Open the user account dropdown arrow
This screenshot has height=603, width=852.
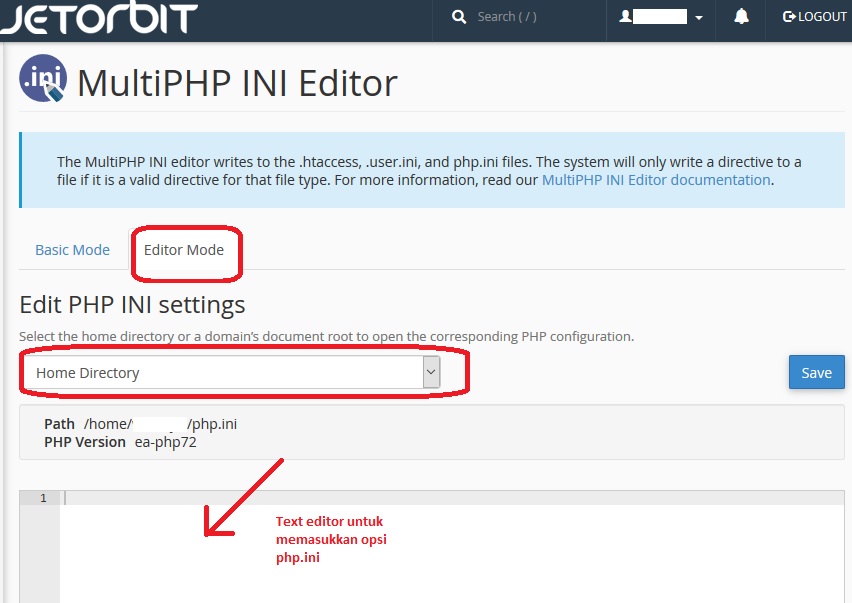pos(699,18)
